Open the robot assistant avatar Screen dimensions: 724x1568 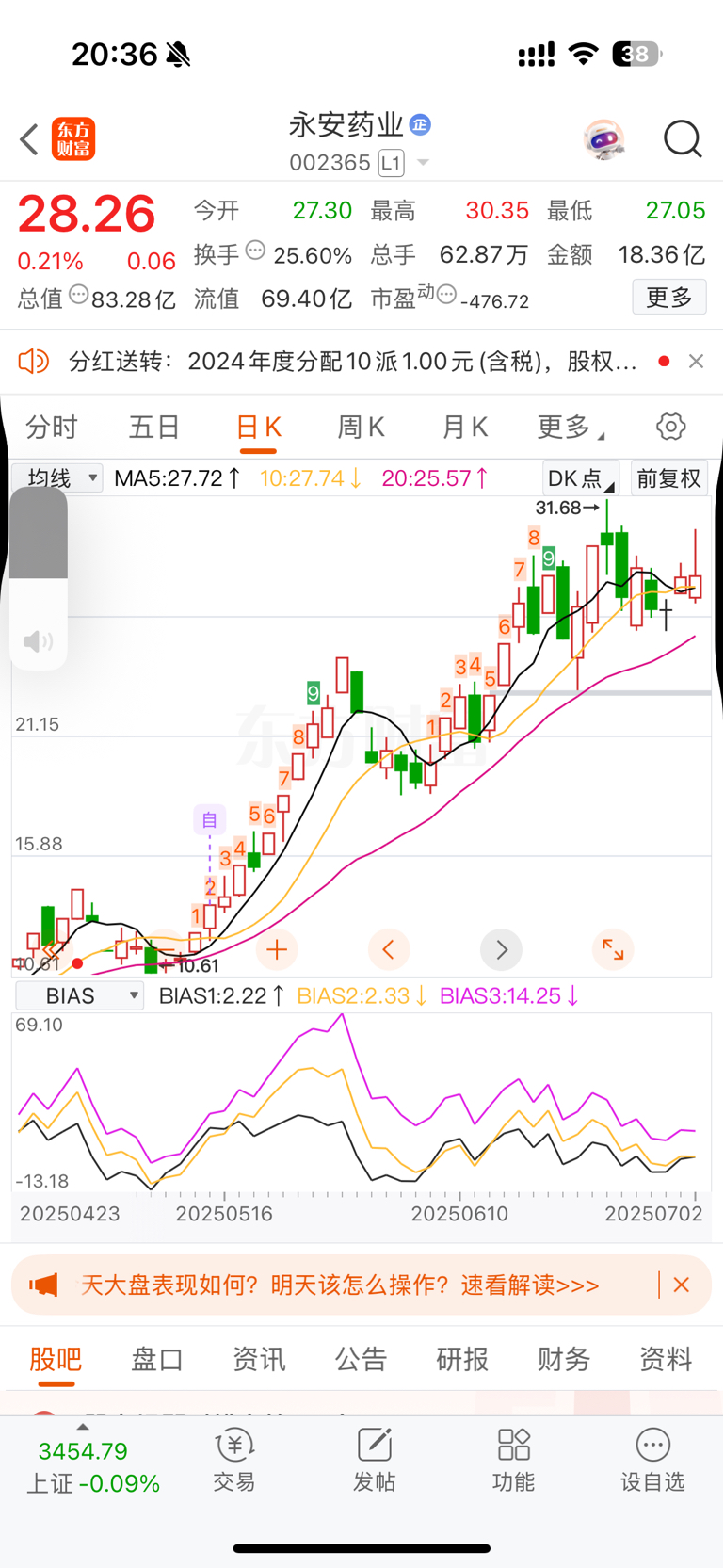point(603,139)
